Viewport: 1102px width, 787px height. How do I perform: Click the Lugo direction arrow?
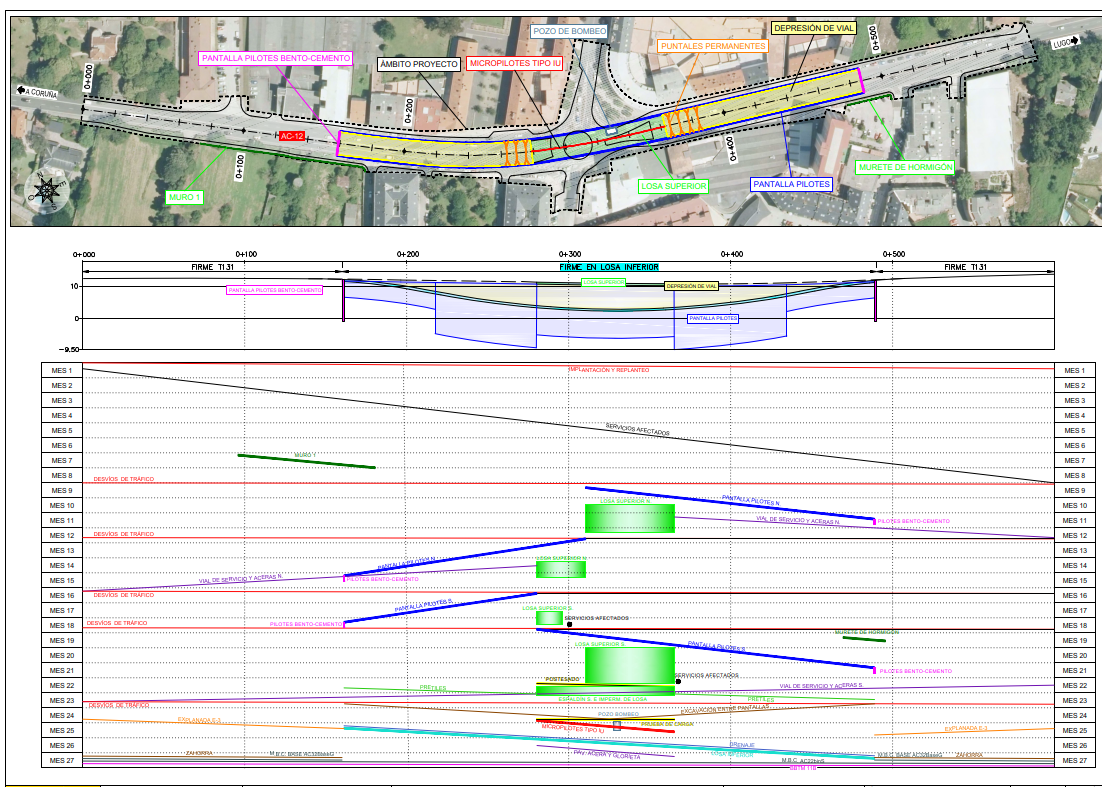click(x=1065, y=44)
